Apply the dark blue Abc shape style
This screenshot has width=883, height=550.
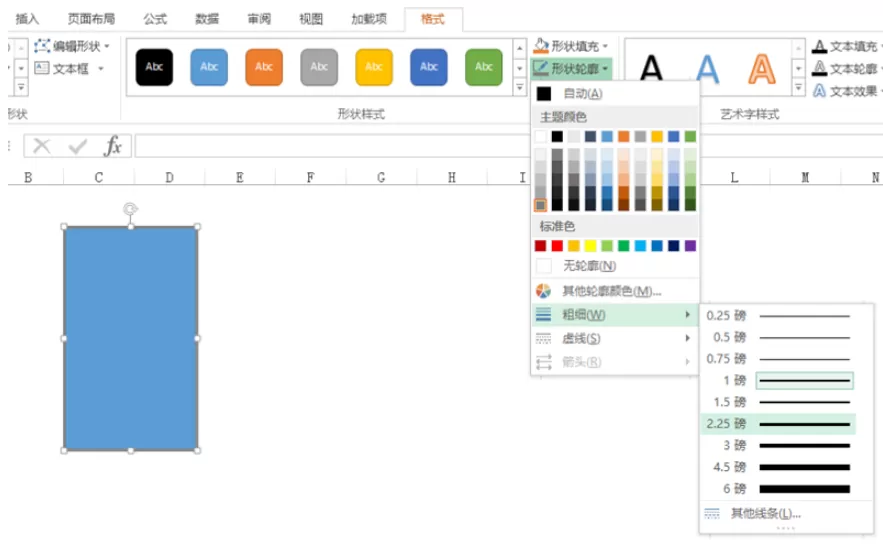point(429,67)
